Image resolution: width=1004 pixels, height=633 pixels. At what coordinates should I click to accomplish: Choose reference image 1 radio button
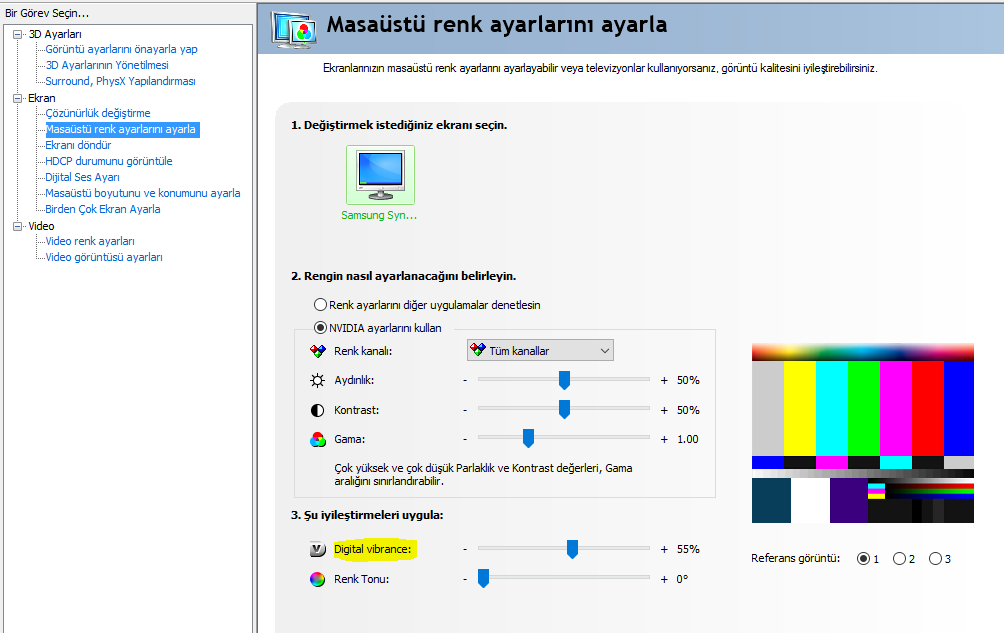[x=863, y=559]
